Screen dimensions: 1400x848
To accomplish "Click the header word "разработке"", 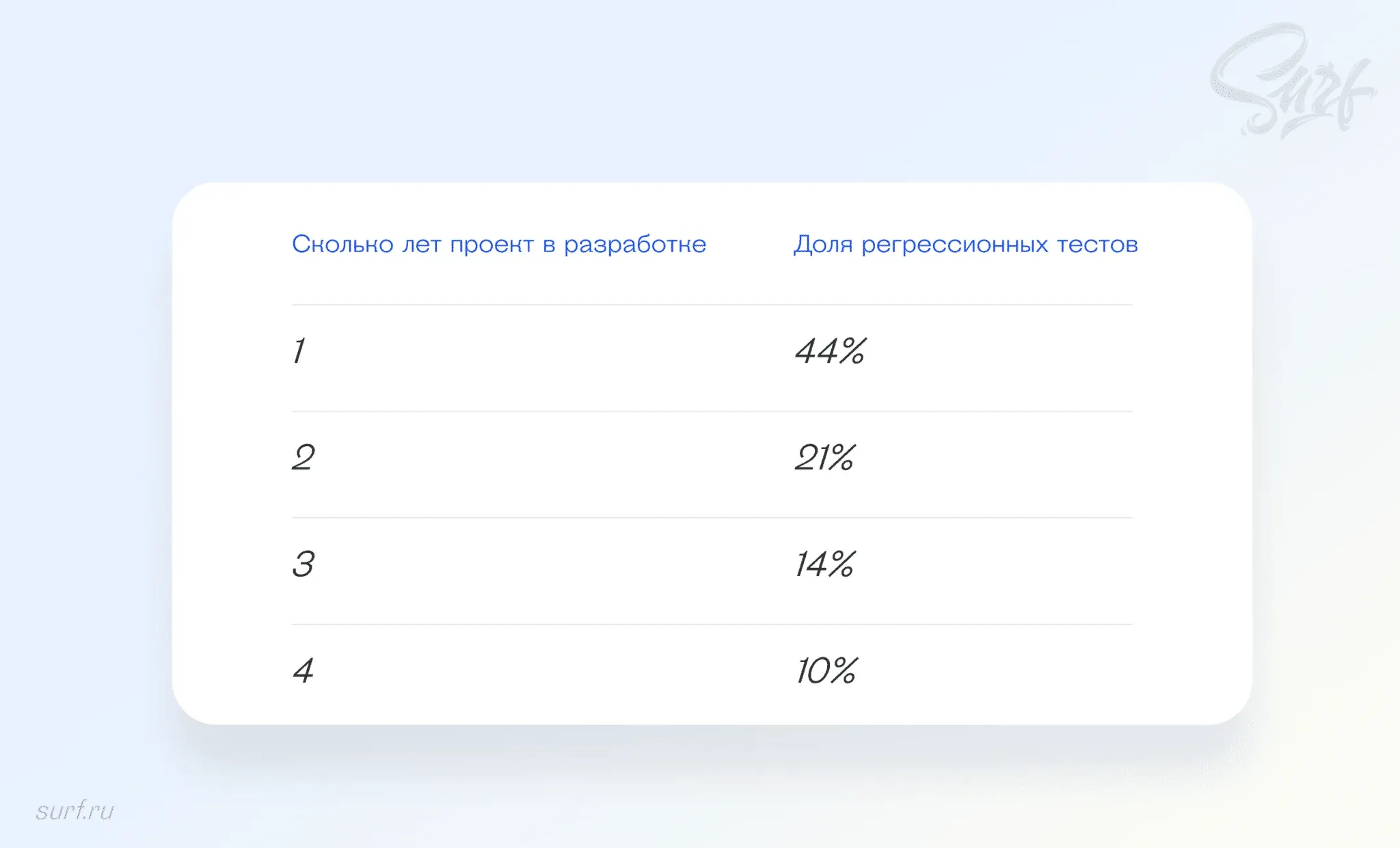I will click(635, 245).
